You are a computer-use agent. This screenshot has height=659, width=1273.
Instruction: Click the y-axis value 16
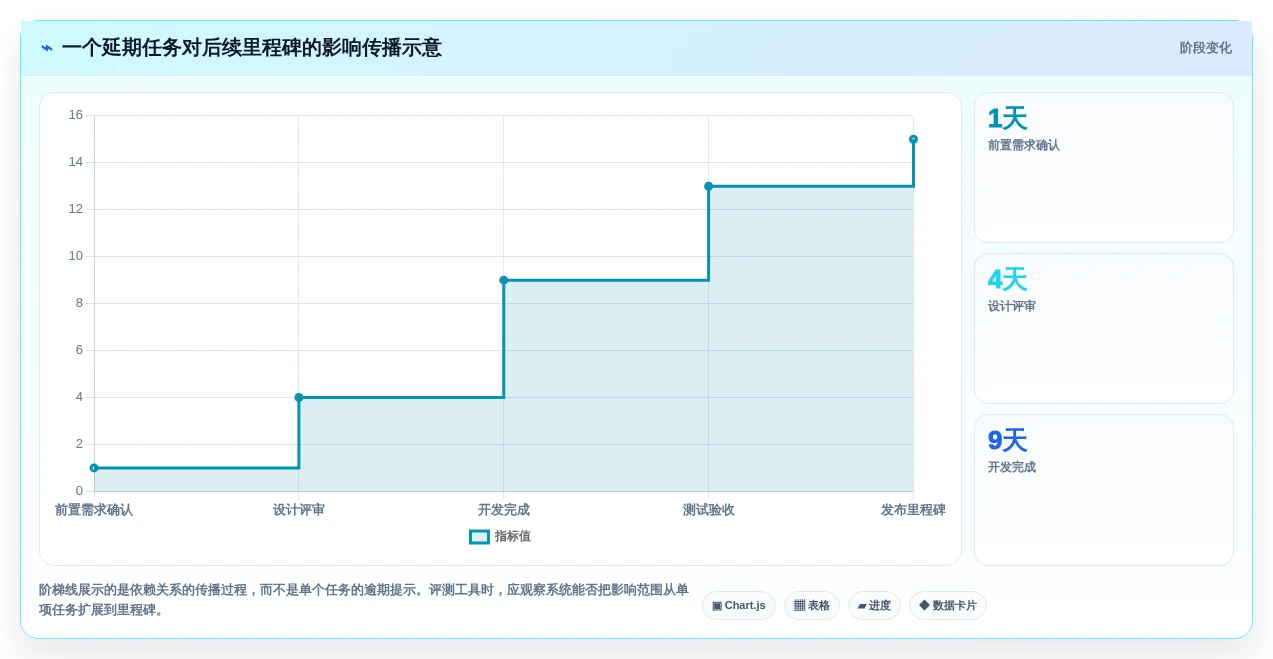(x=76, y=115)
